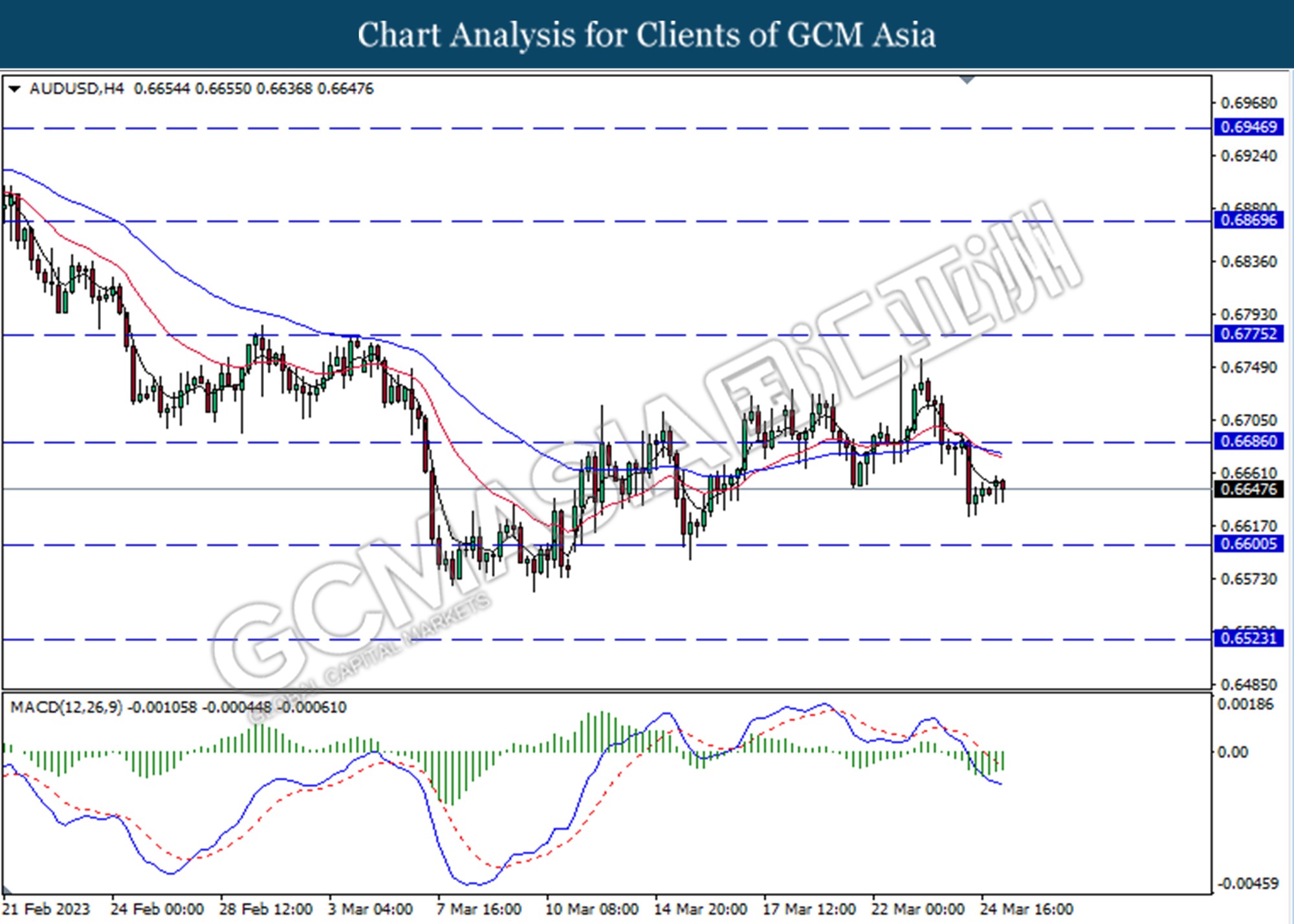Click the 0.65730 price scale value
The height and width of the screenshot is (924, 1294).
(1249, 579)
